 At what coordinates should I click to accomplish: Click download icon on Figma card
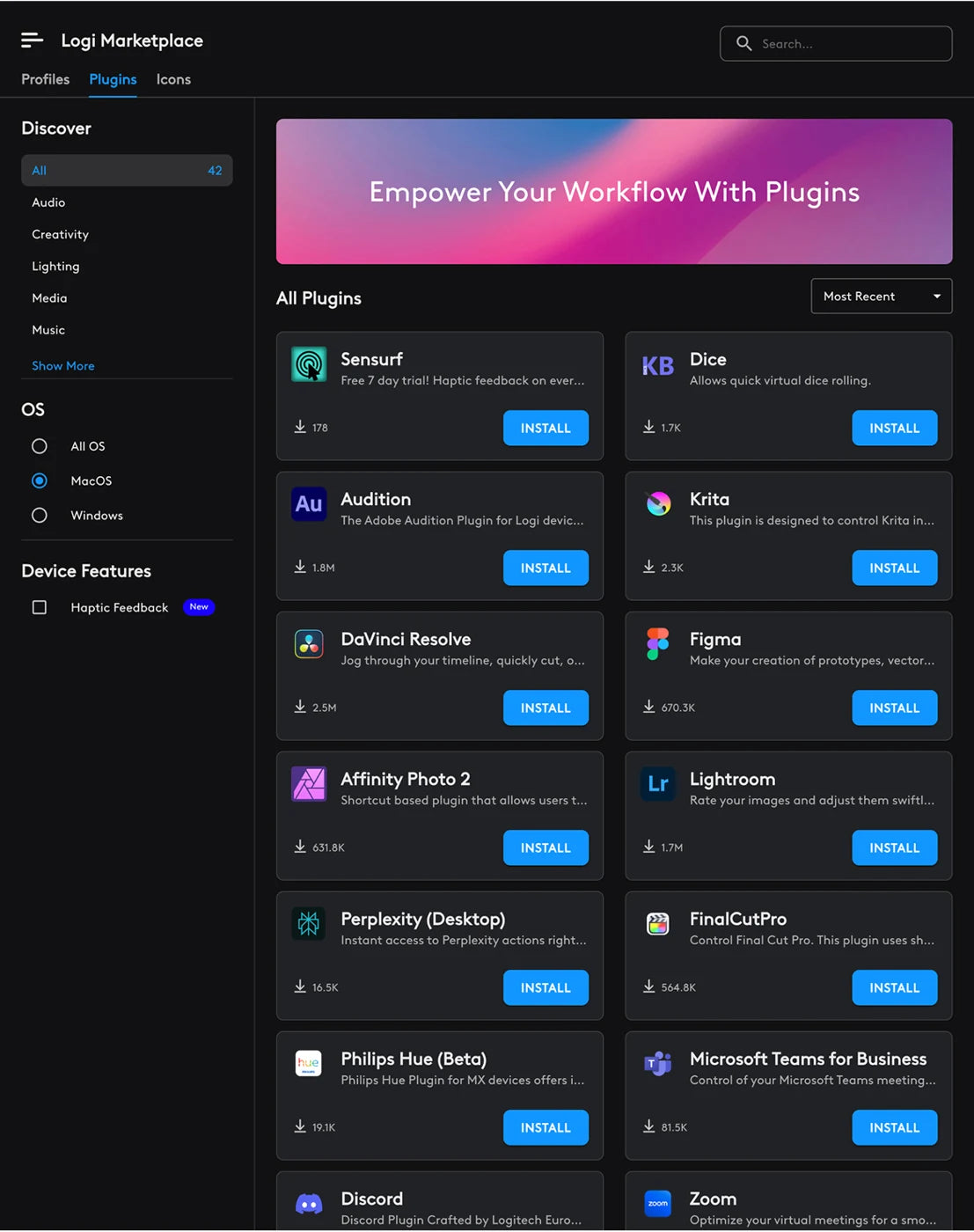(648, 707)
